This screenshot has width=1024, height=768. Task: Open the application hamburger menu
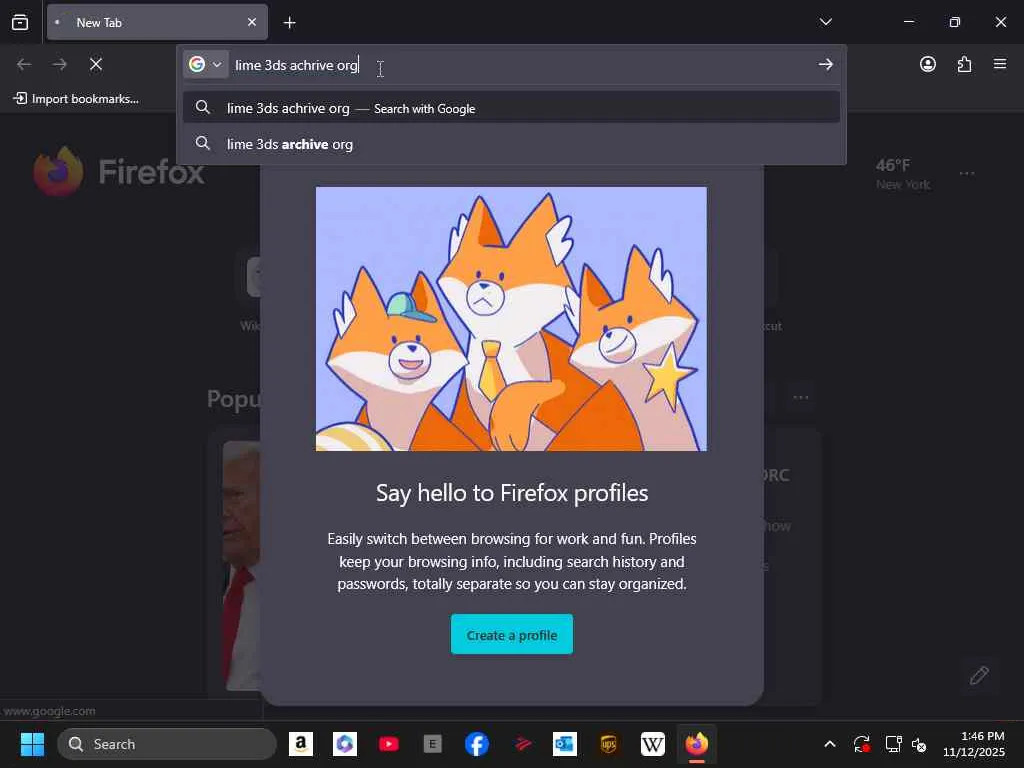[1000, 64]
